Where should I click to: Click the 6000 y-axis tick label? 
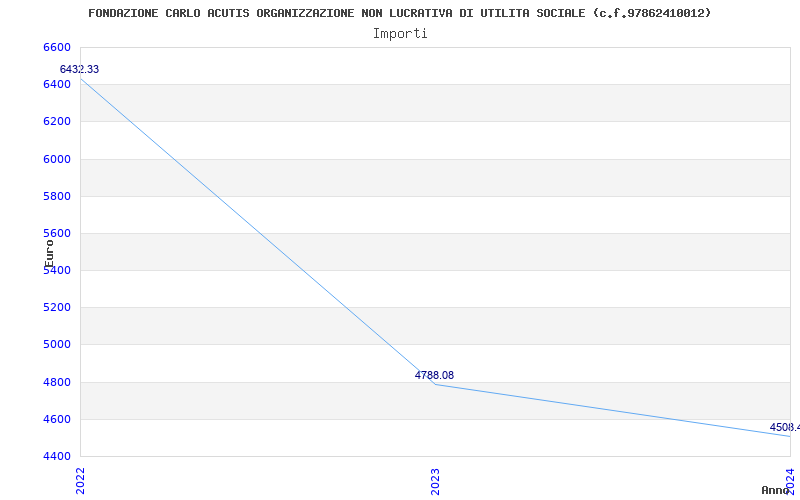click(57, 159)
